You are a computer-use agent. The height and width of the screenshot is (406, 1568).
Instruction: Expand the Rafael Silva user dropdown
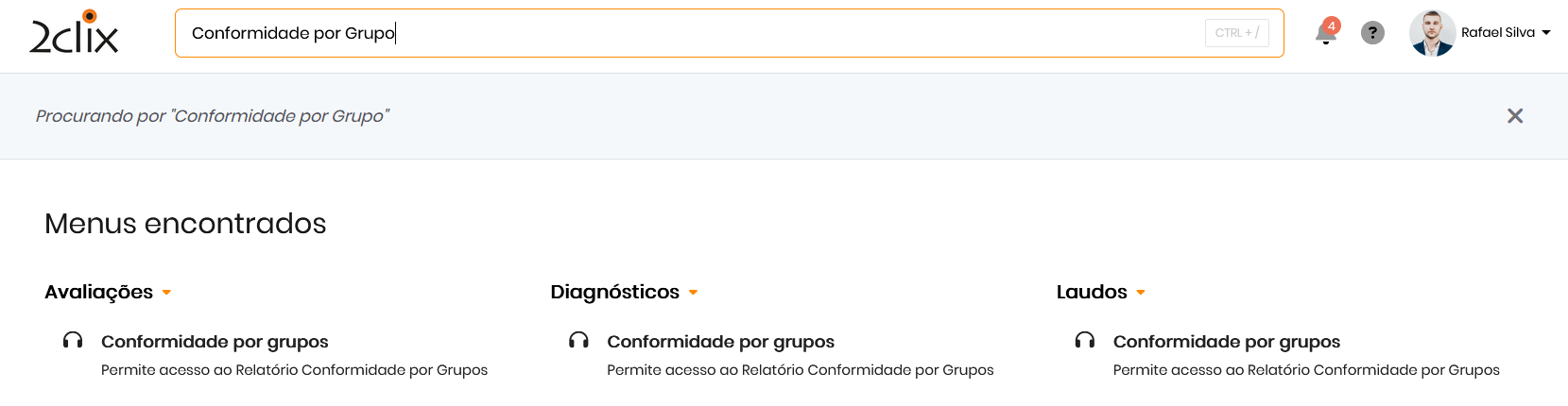[1546, 33]
